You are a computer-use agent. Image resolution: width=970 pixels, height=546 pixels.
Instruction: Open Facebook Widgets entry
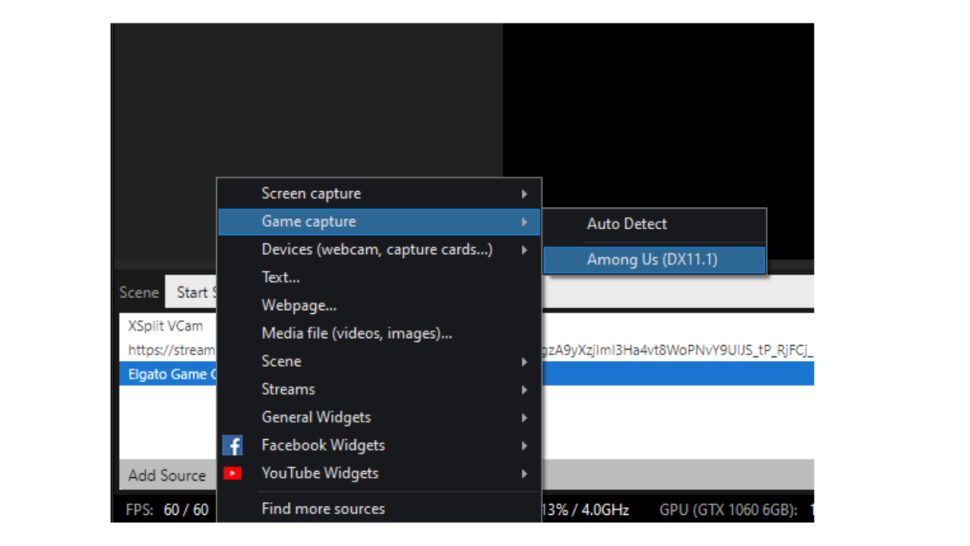379,445
